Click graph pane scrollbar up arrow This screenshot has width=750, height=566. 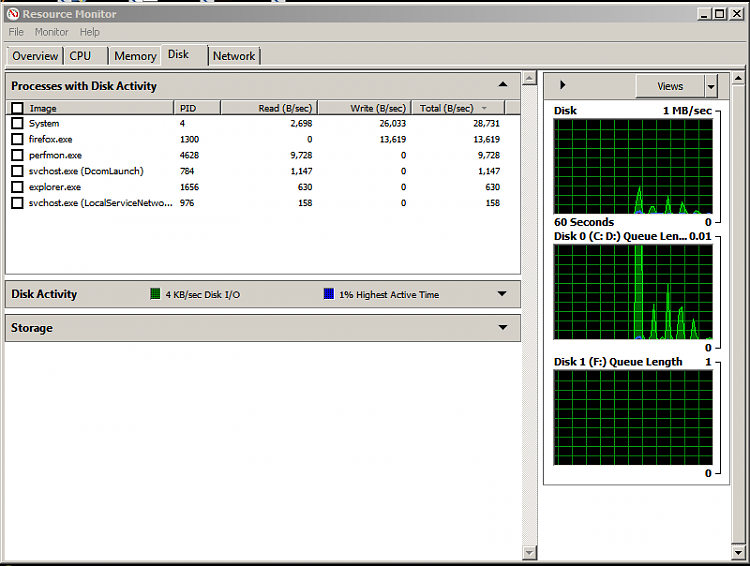coord(738,78)
